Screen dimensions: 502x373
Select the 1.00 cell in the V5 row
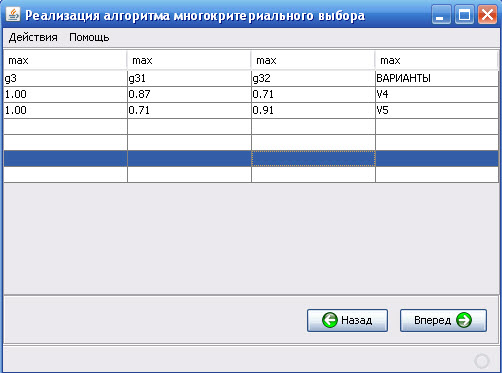(66, 111)
